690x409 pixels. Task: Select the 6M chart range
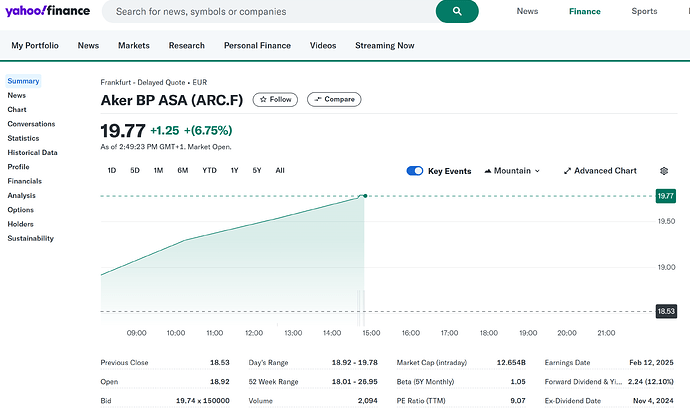183,170
